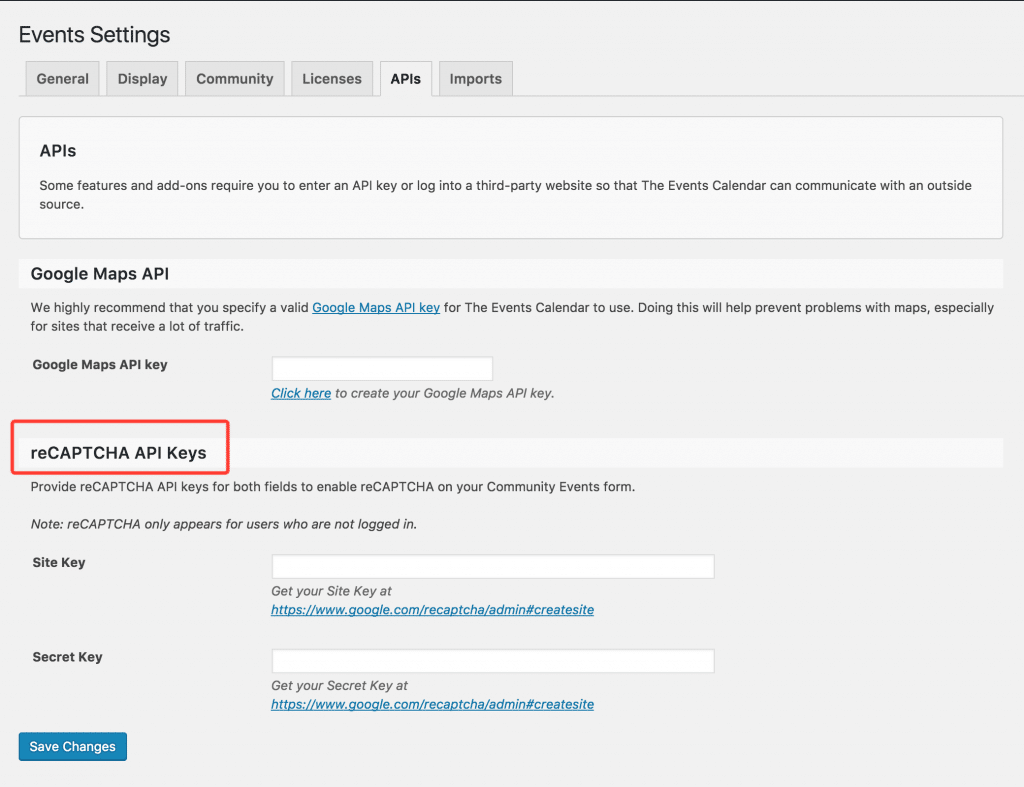The image size is (1024, 787).
Task: Click the Events Settings page title
Action: click(x=94, y=35)
